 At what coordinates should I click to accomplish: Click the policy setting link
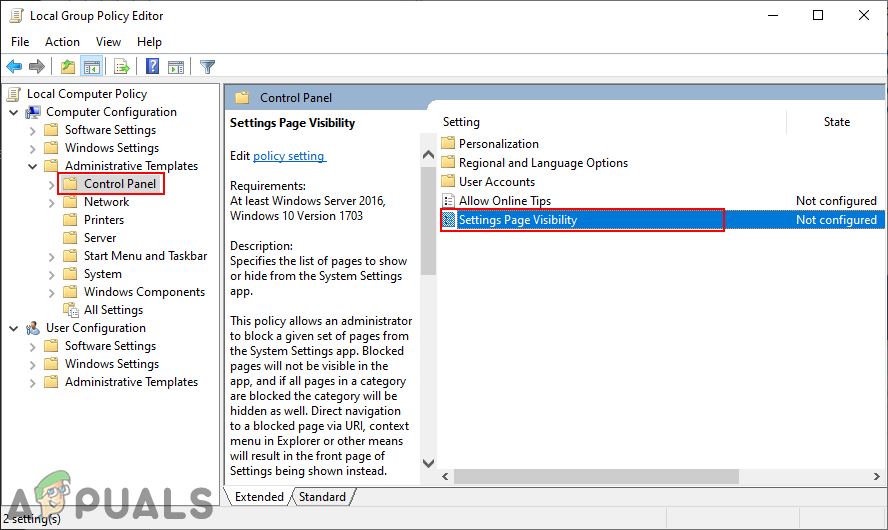point(289,156)
